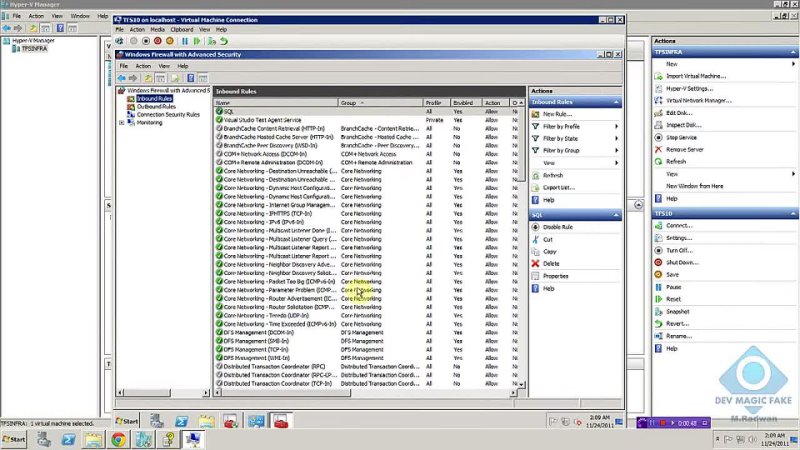Click the Cut scissors icon in SQL actions
The image size is (800, 450).
(535, 239)
